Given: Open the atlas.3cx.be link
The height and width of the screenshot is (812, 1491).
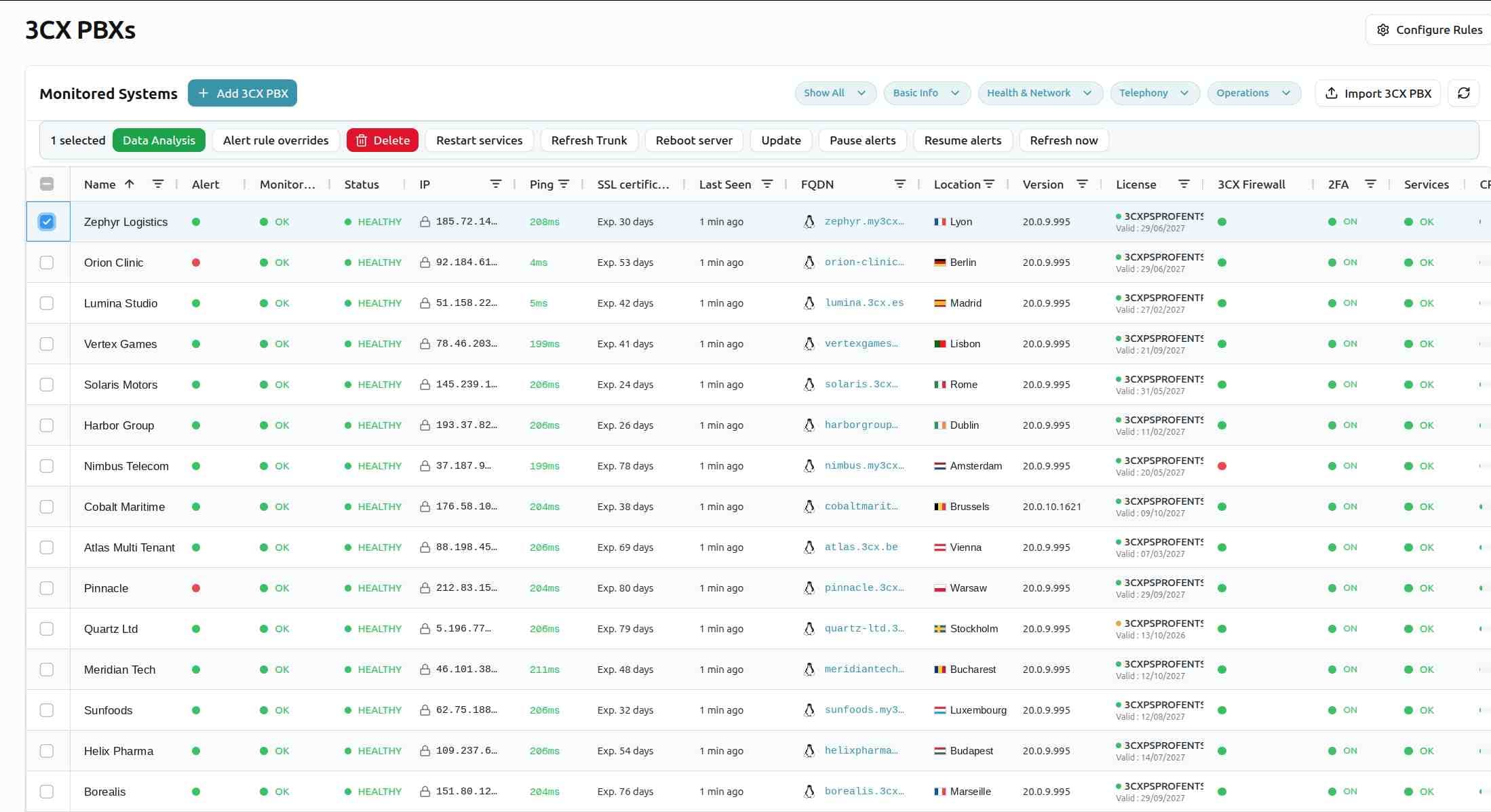Looking at the screenshot, I should point(861,547).
